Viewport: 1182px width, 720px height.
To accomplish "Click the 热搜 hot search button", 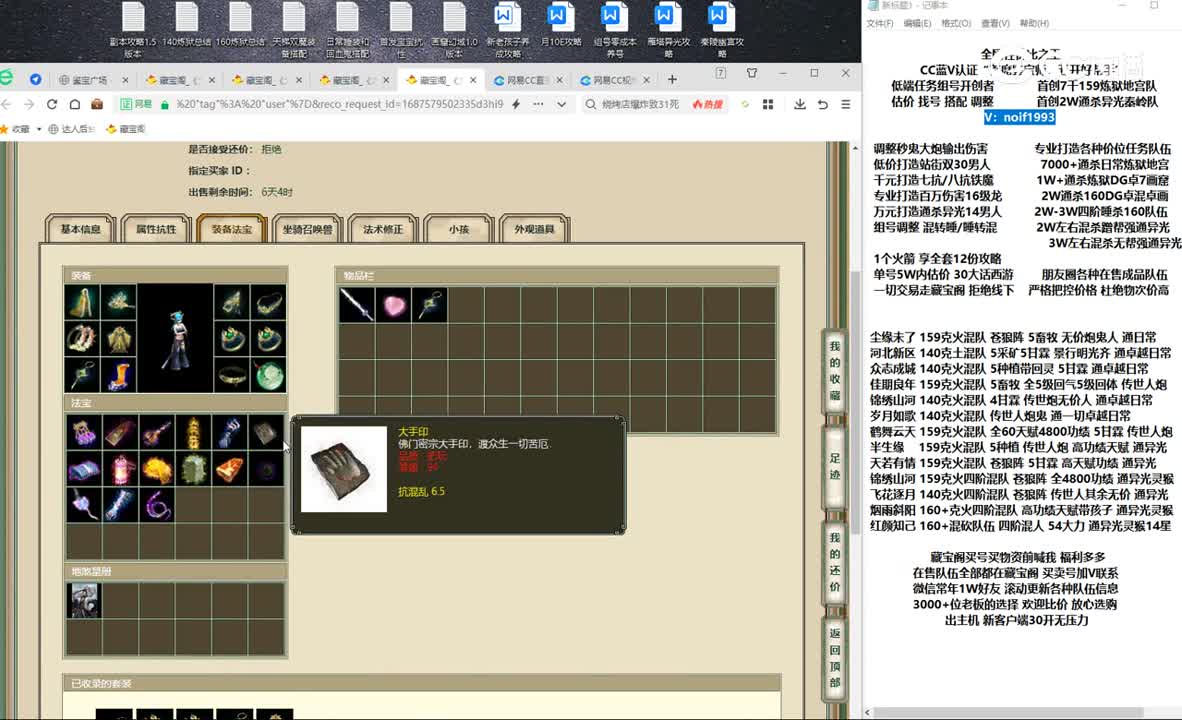I will [707, 104].
